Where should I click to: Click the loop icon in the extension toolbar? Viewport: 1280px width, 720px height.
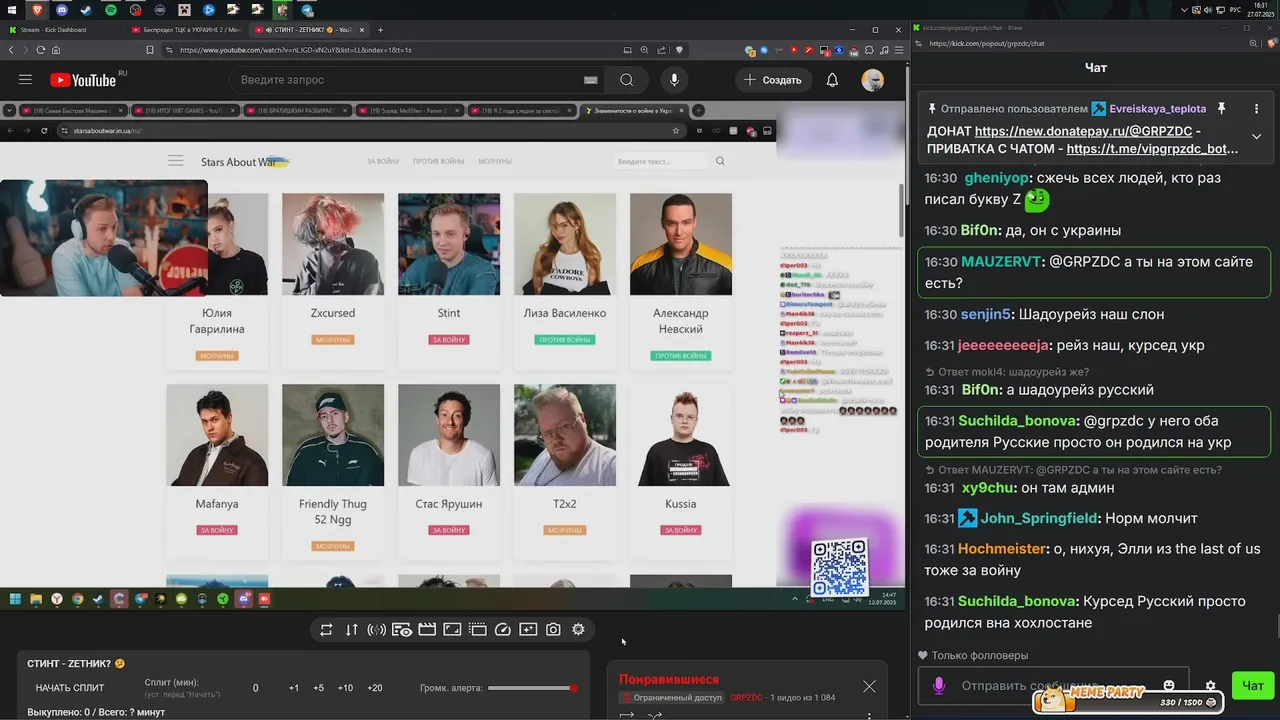coord(326,629)
